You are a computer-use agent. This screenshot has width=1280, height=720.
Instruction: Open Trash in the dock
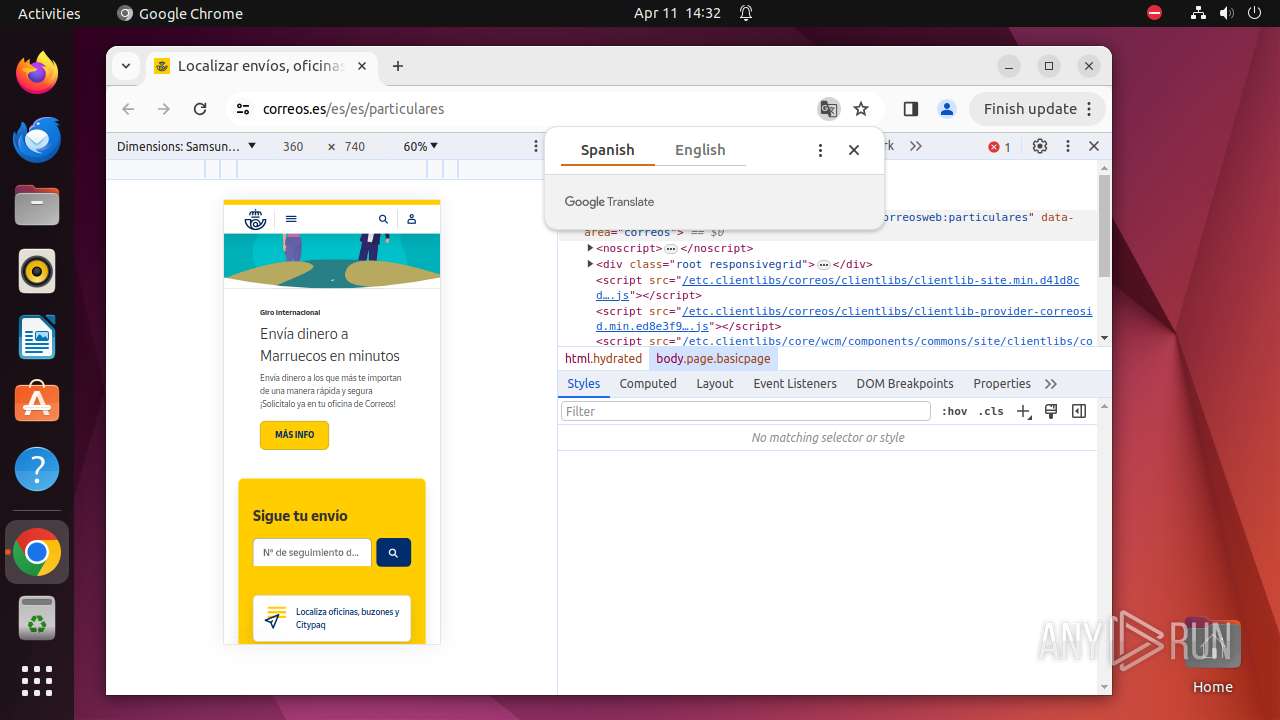coord(37,619)
